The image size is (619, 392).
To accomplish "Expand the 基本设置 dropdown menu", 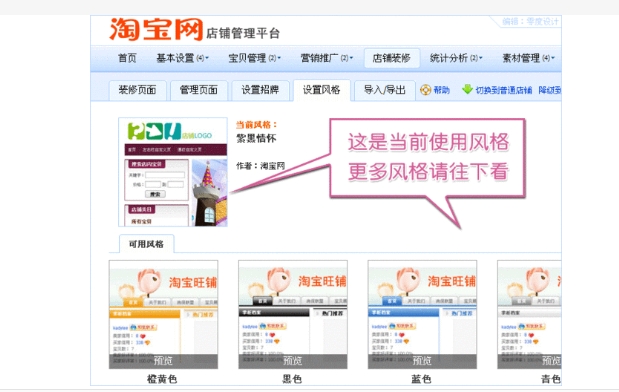I will coord(182,58).
